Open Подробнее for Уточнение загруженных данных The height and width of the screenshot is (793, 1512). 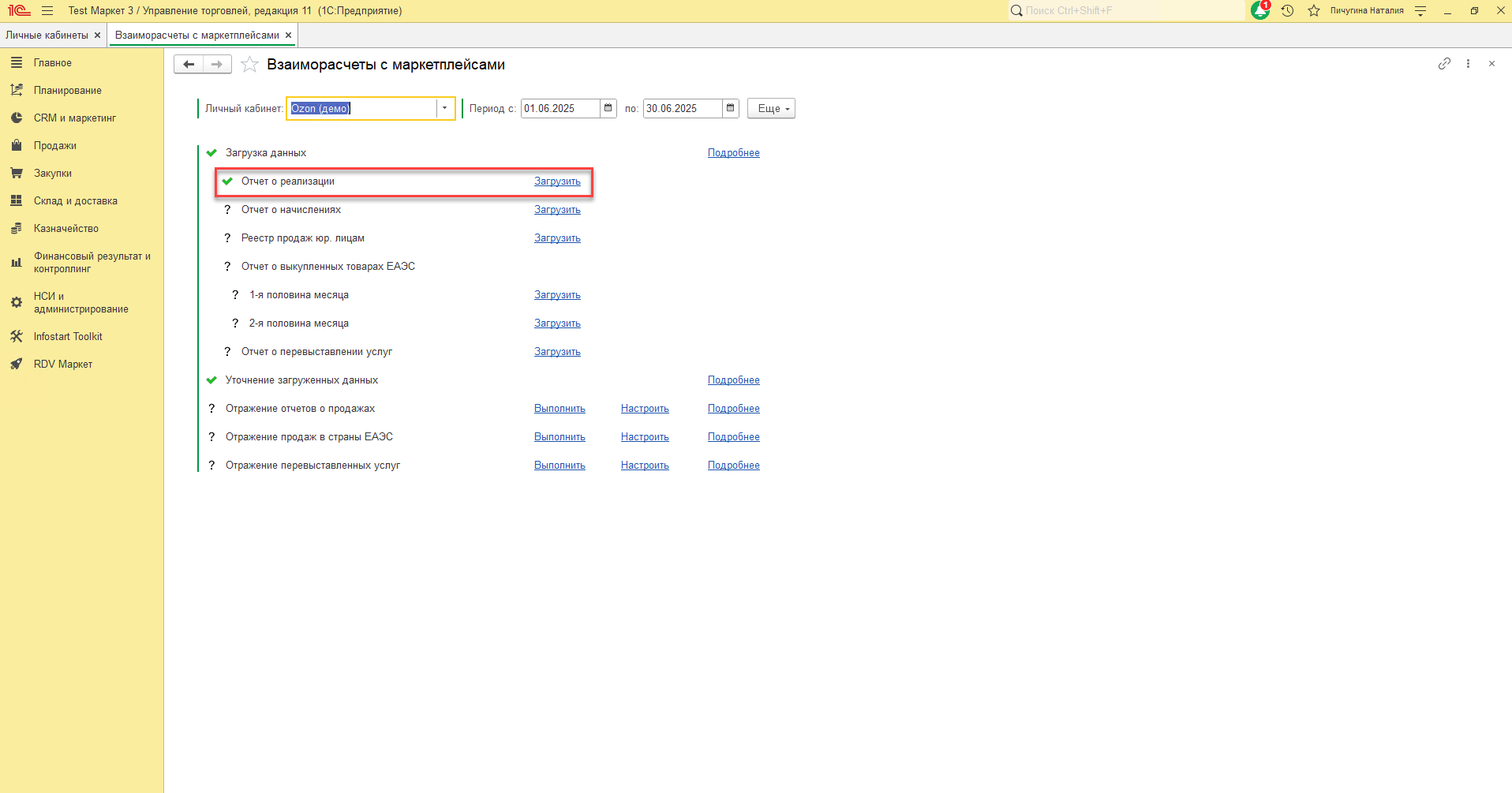[x=733, y=380]
